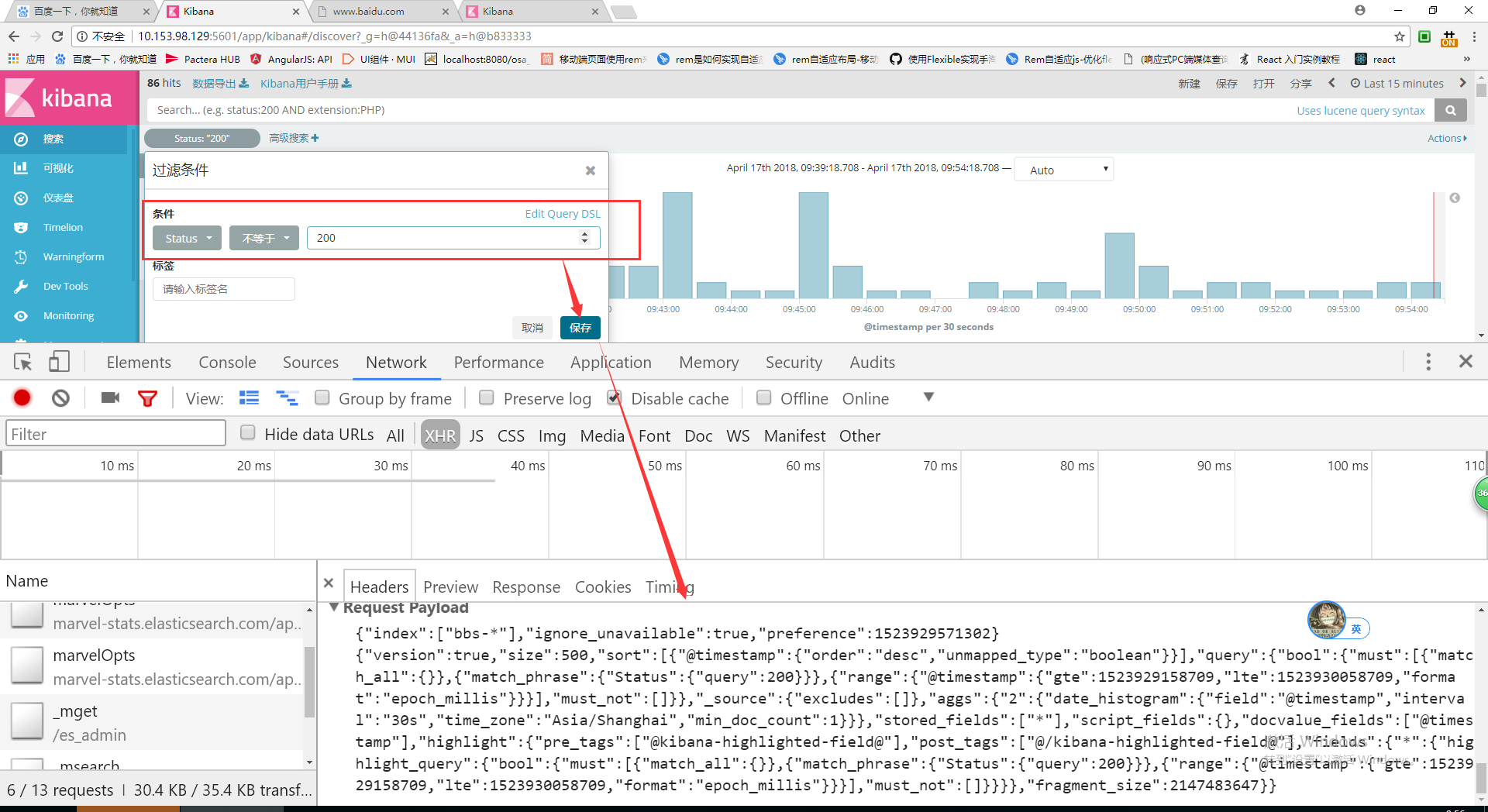Click the 保存 button in filter dialog
Image resolution: width=1488 pixels, height=812 pixels.
(x=580, y=328)
